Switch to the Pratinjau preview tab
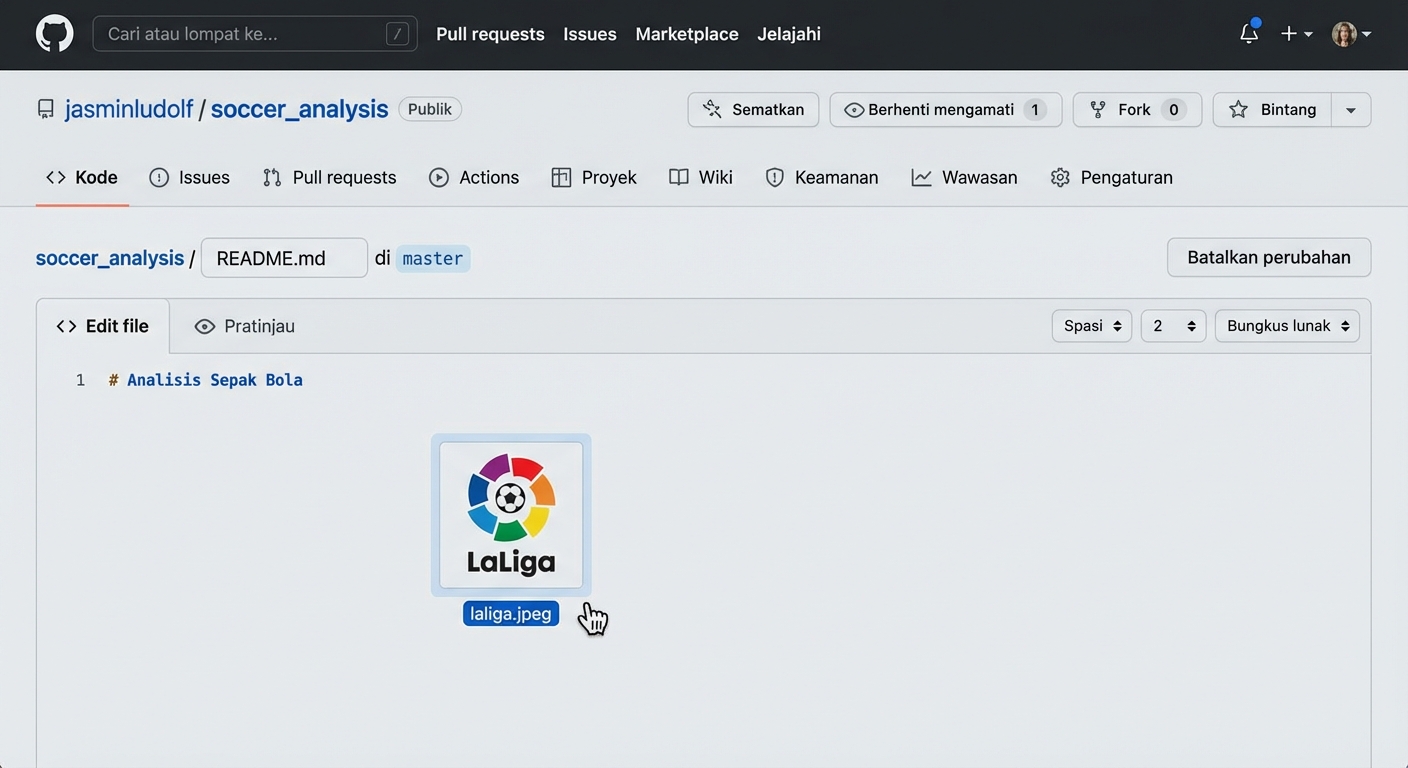The image size is (1408, 768). tap(245, 326)
